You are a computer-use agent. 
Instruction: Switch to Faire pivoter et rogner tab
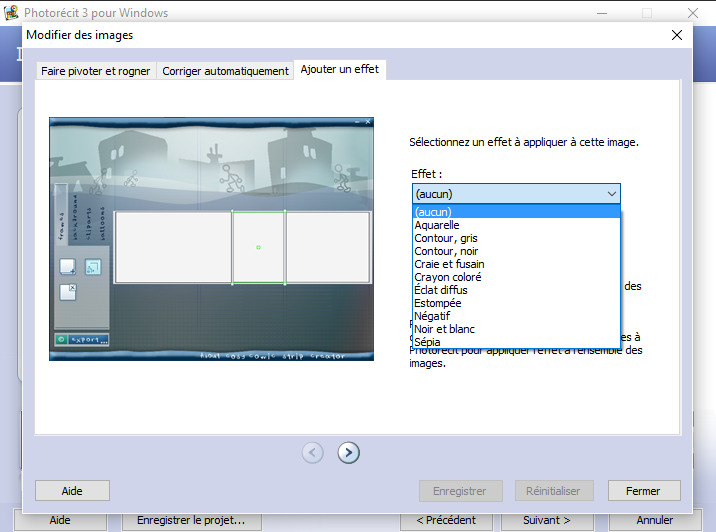(95, 71)
